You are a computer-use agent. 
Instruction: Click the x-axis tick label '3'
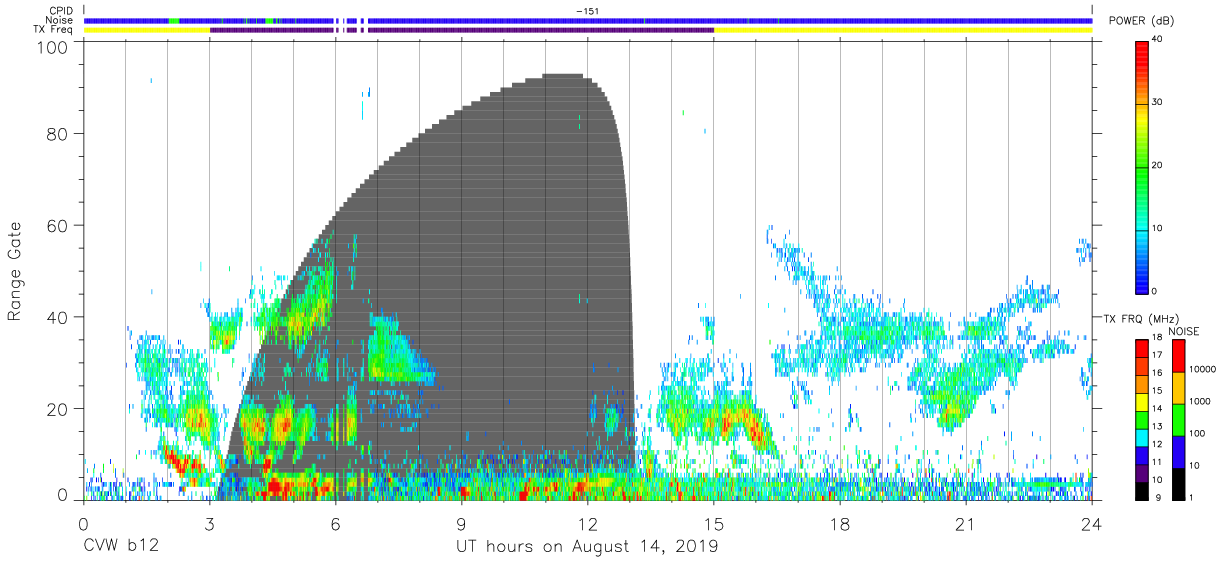(x=210, y=525)
